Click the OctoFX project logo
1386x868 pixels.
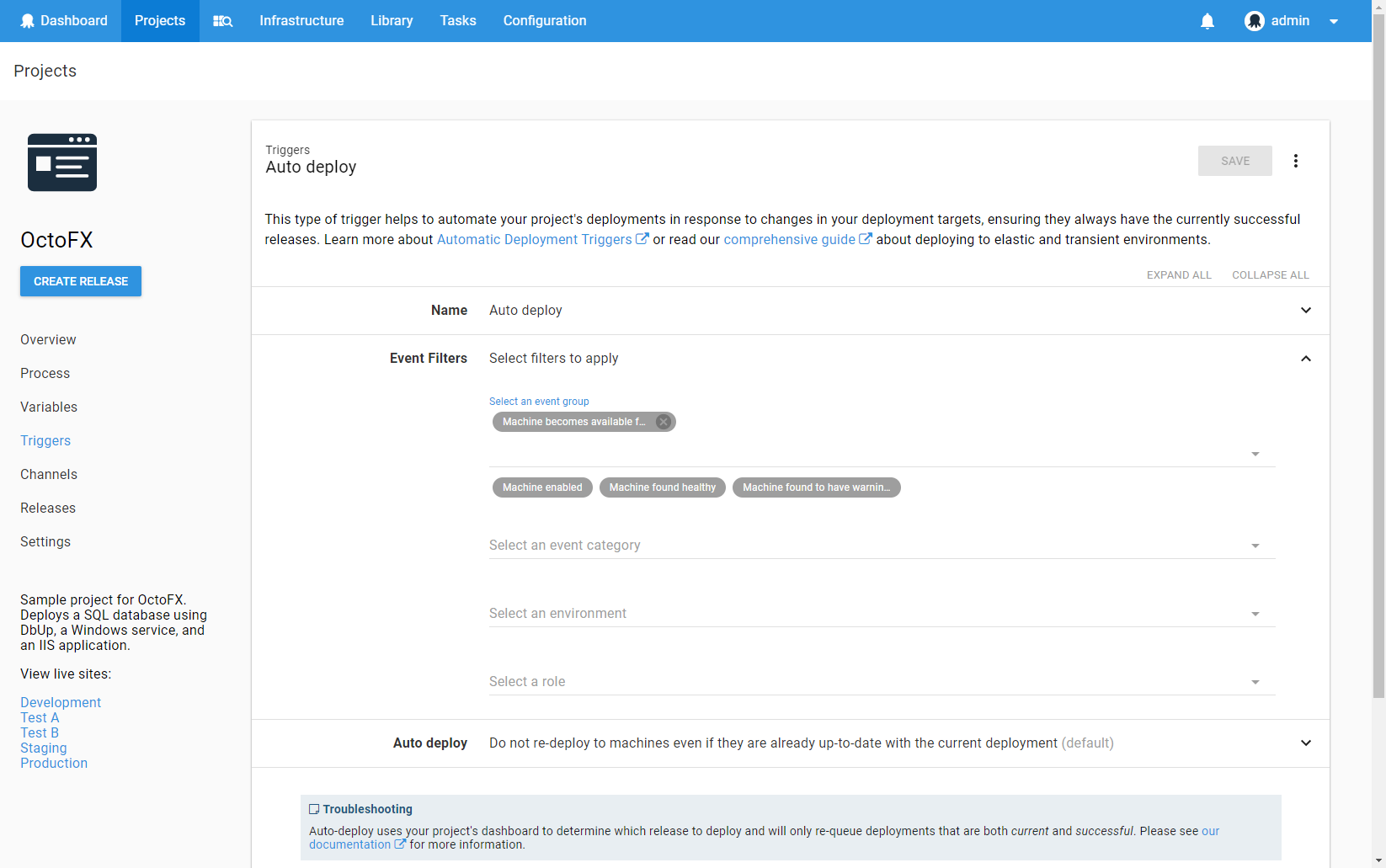pos(62,162)
